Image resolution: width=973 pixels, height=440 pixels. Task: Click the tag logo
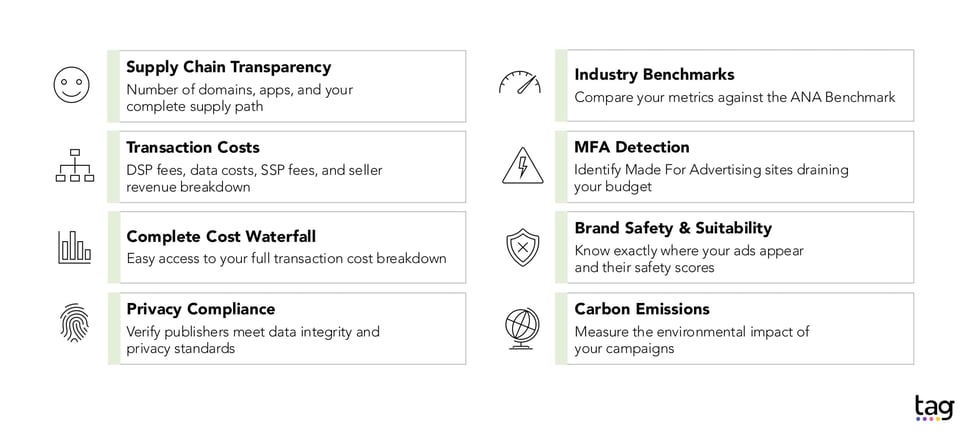click(934, 408)
